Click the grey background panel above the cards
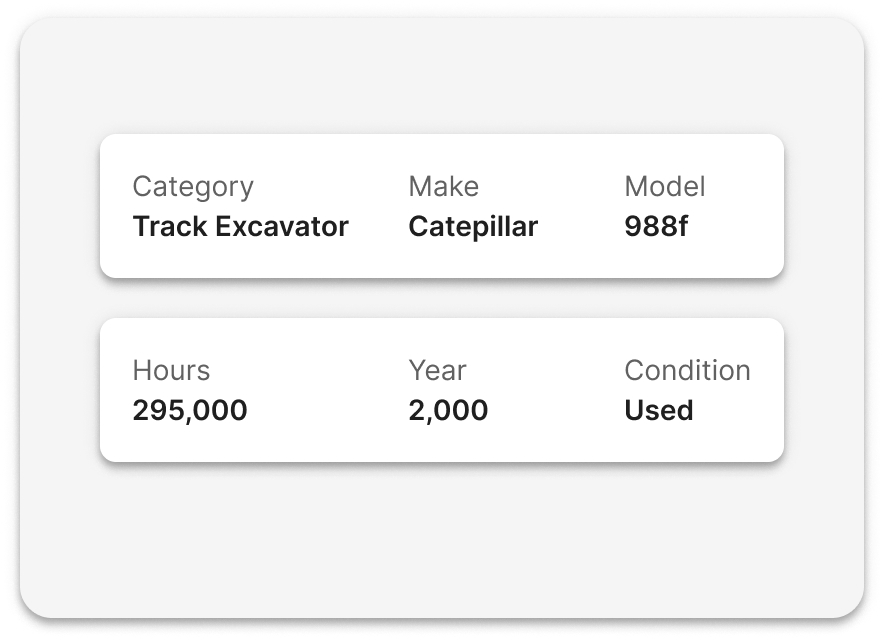The width and height of the screenshot is (884, 640). click(442, 76)
